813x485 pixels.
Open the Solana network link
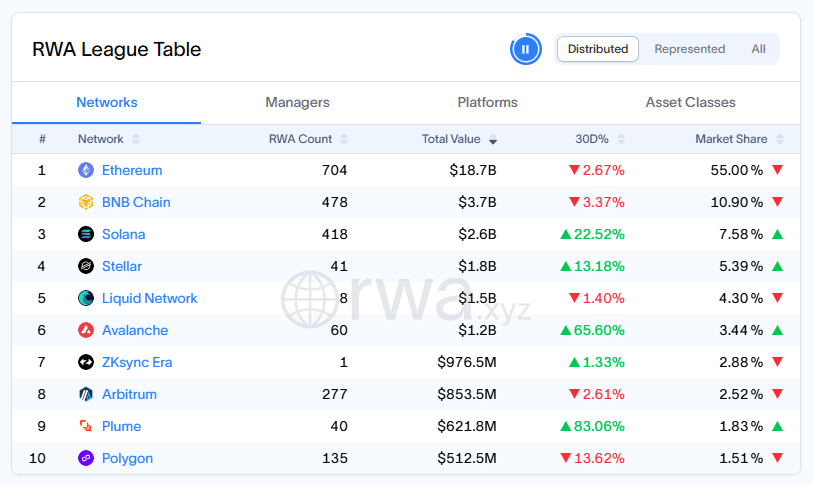coord(123,234)
